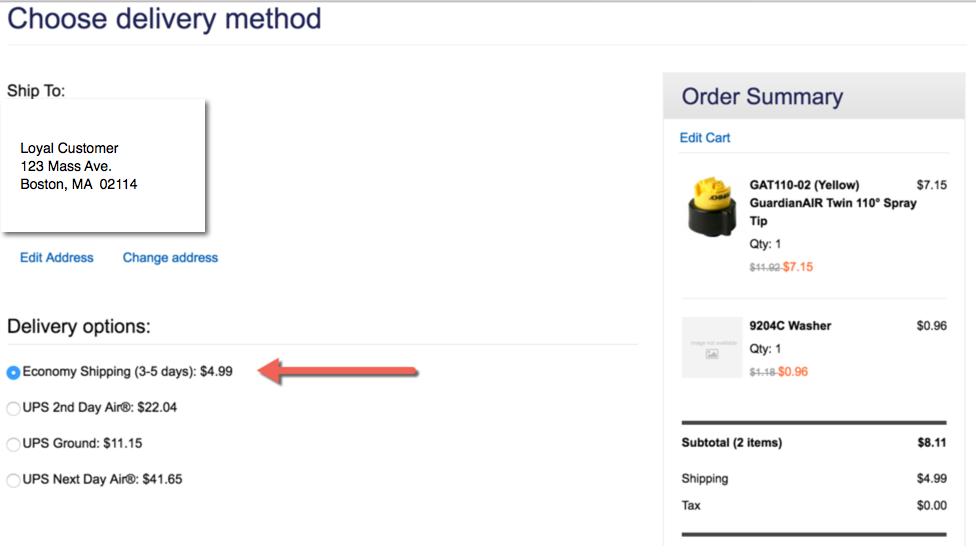Open the GAT110-02 (Yellow) product title
Viewport: 976px width, 546px height.
pos(804,185)
